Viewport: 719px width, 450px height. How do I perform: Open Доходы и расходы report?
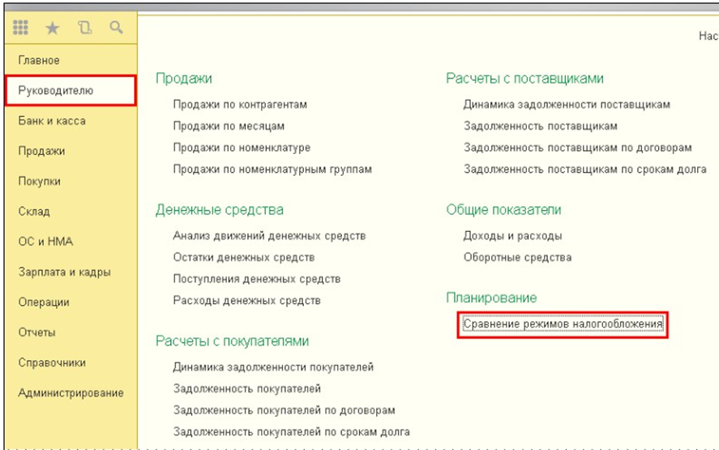pyautogui.click(x=513, y=236)
